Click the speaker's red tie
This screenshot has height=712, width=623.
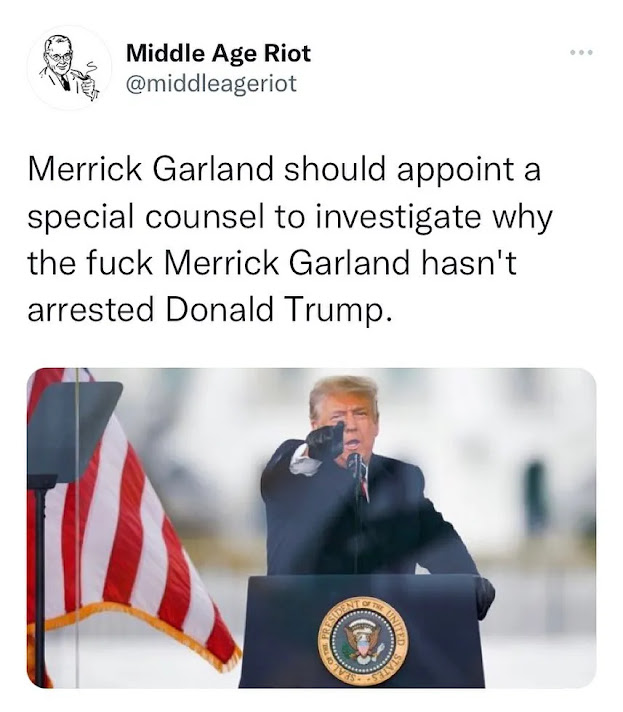coord(365,485)
